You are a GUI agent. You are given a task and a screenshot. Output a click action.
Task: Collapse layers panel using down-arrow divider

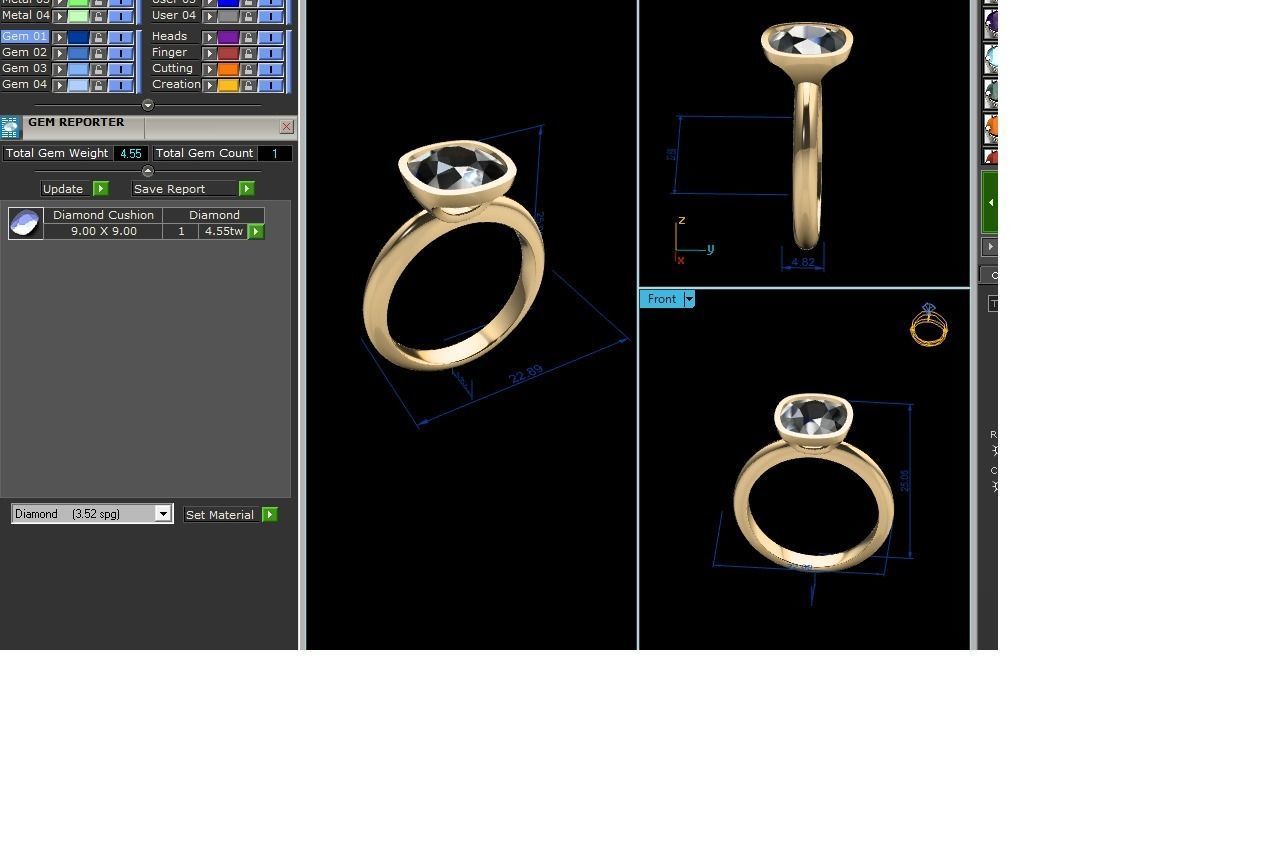[x=148, y=105]
